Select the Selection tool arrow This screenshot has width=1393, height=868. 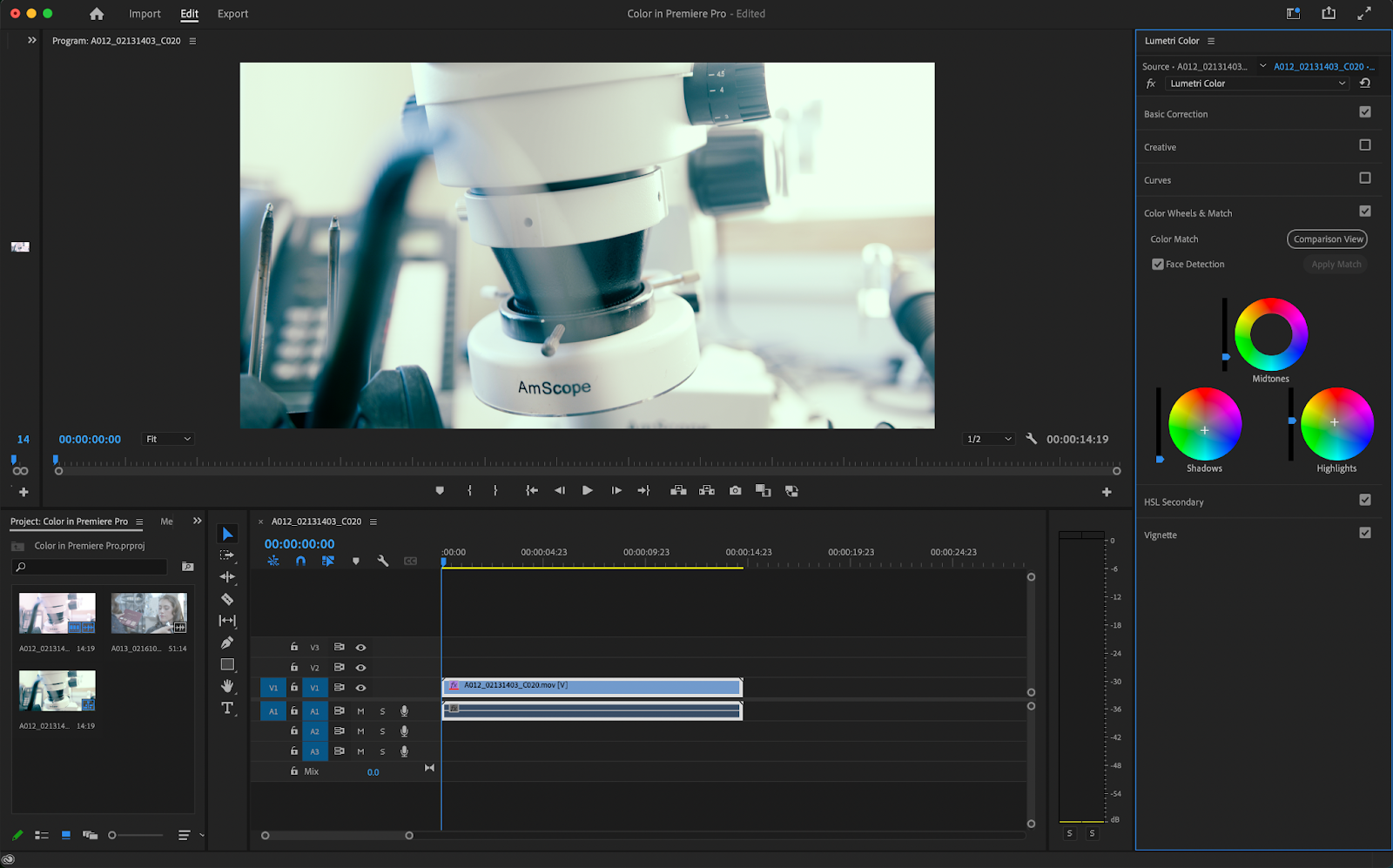pos(227,534)
